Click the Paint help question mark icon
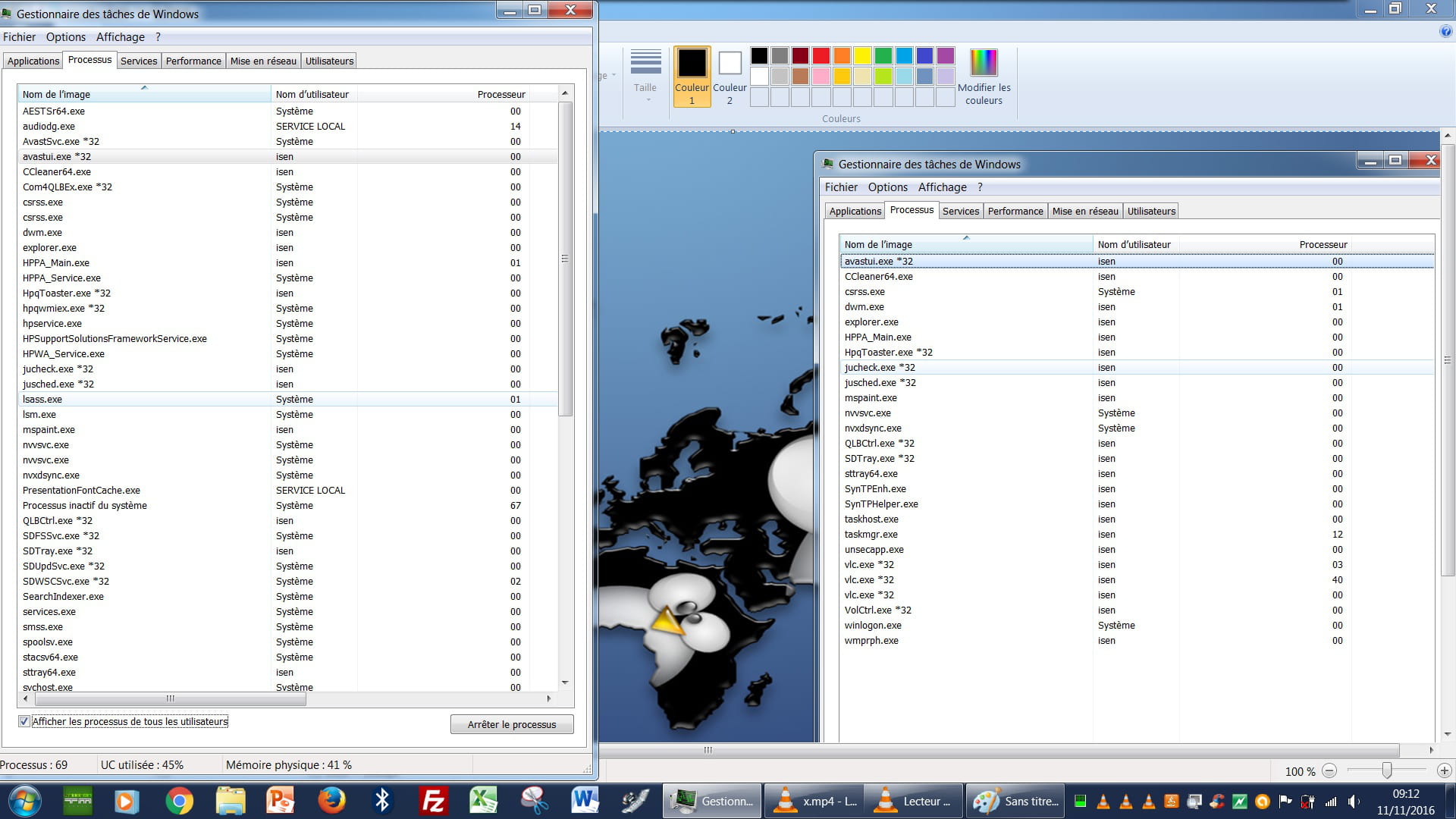Screen dimensions: 1456x819 1446,31
